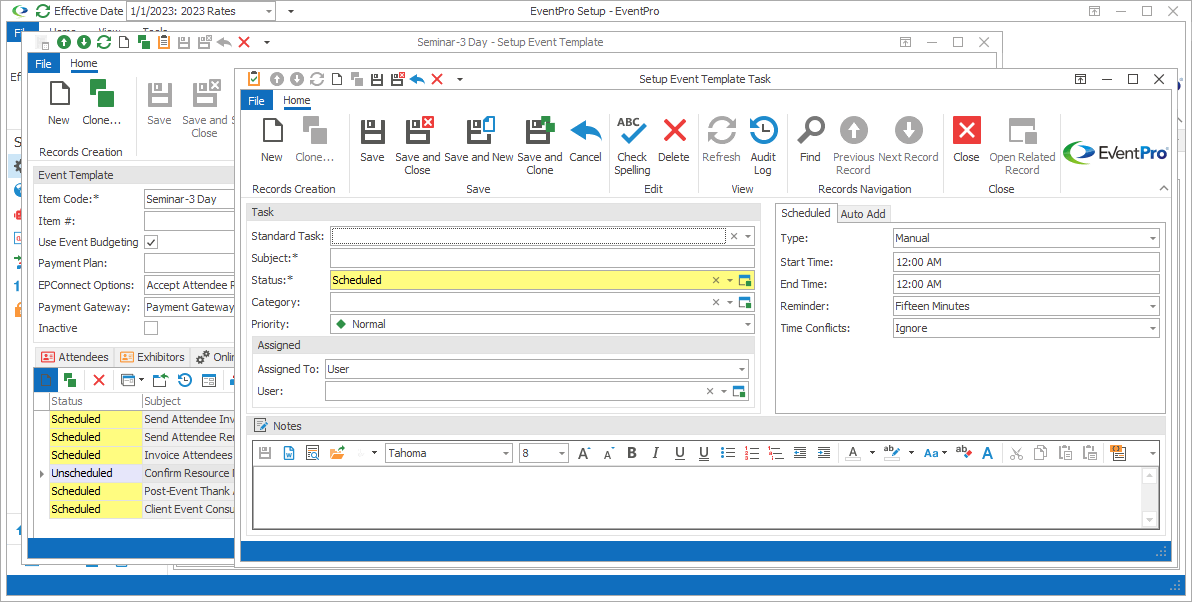Click Save and Close in Task ribbon
Viewport: 1192px width, 602px height.
click(417, 146)
